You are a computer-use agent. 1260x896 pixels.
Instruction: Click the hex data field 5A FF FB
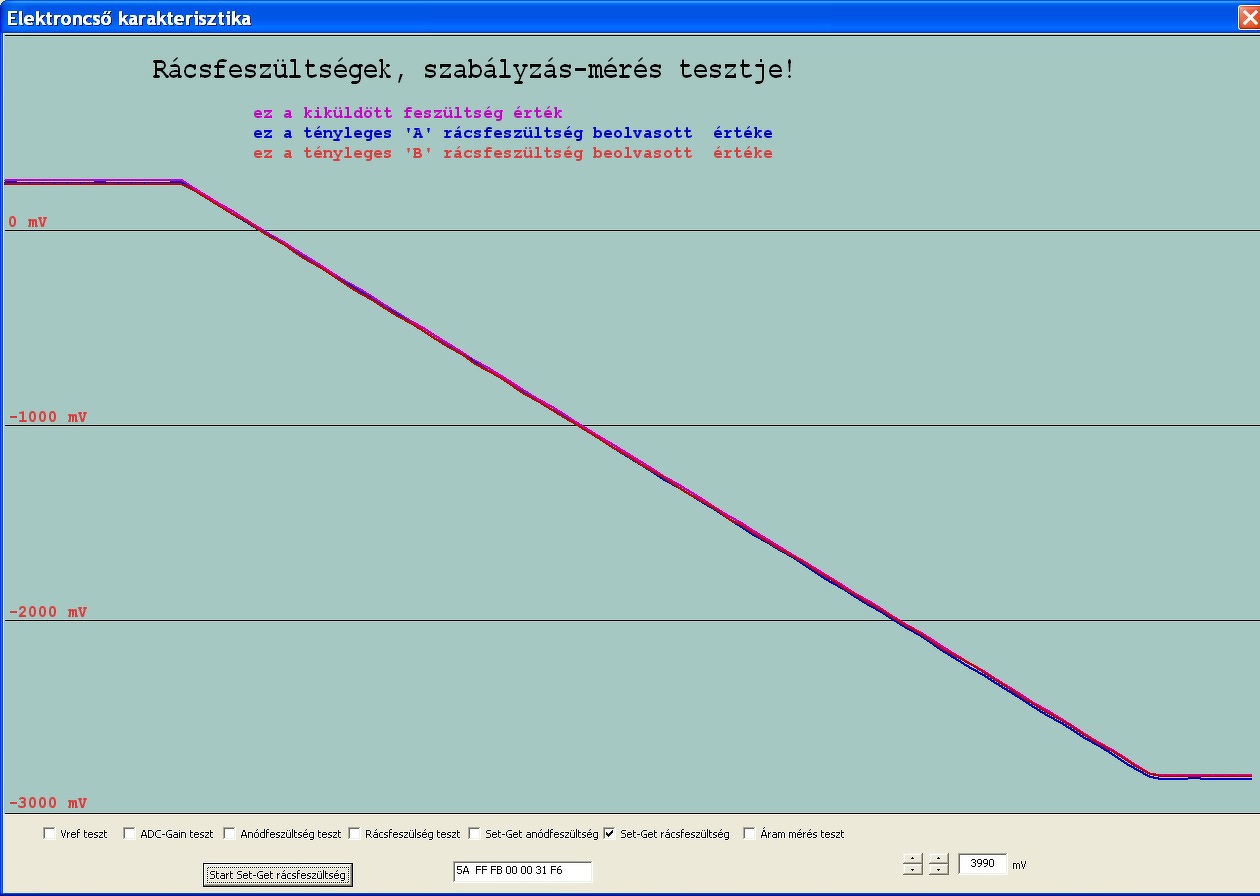[522, 871]
